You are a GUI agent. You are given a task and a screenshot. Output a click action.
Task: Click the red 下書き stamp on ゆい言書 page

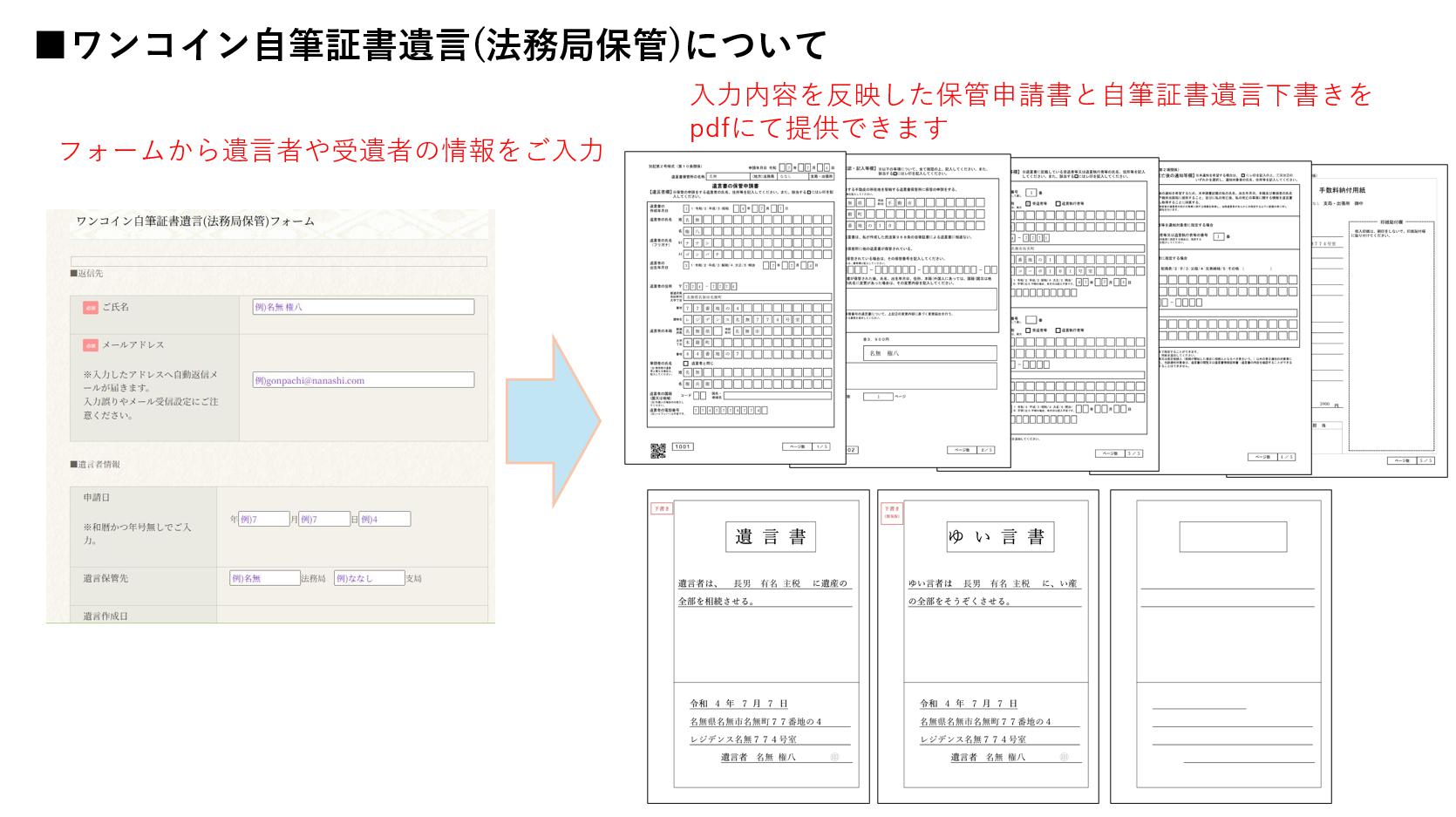pyautogui.click(x=891, y=511)
